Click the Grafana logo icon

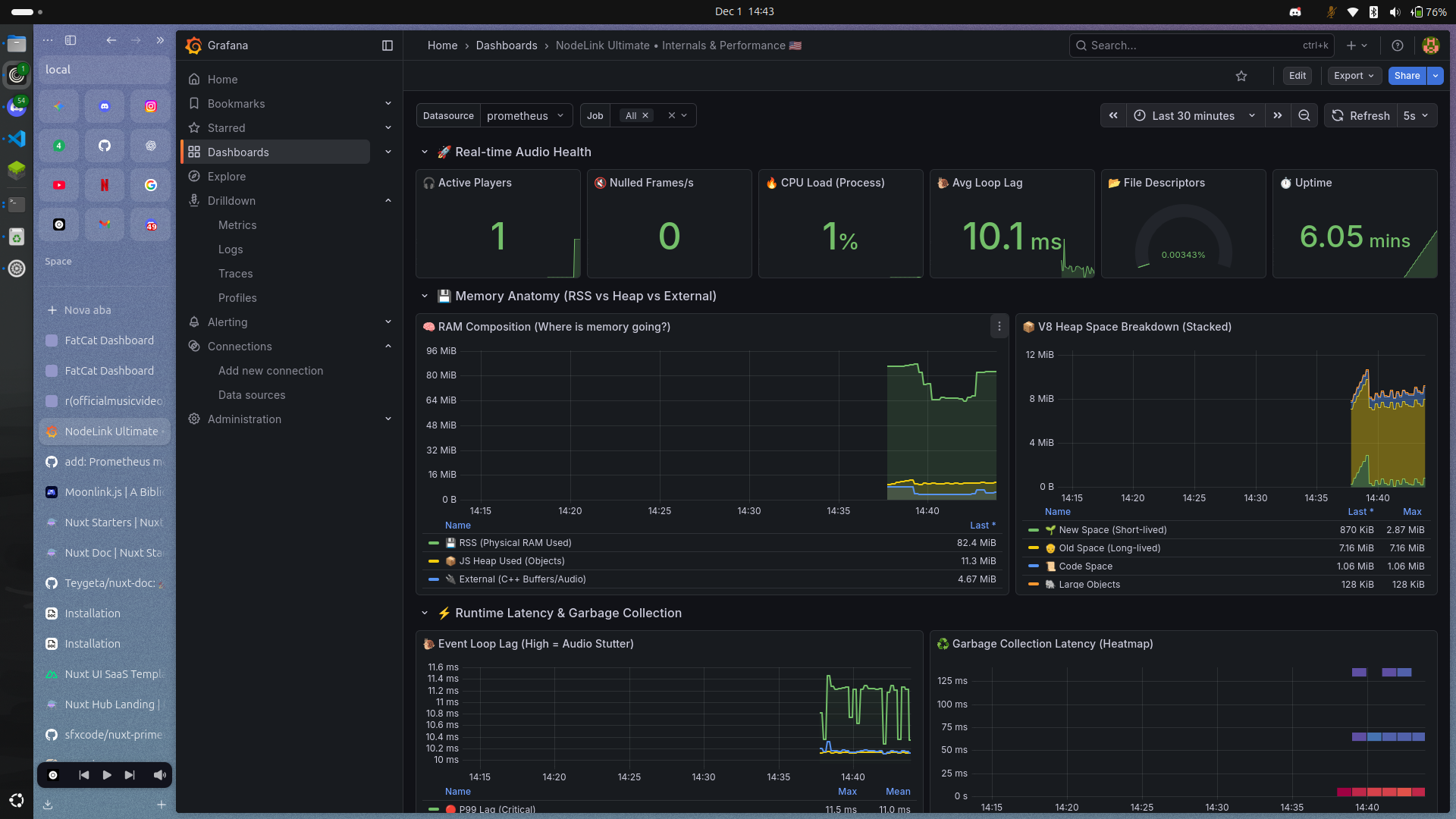pos(193,45)
